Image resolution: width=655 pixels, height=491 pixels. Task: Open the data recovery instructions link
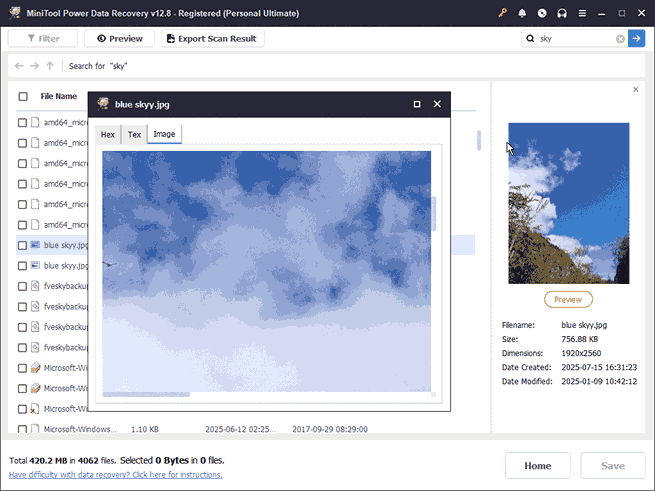pyautogui.click(x=116, y=475)
